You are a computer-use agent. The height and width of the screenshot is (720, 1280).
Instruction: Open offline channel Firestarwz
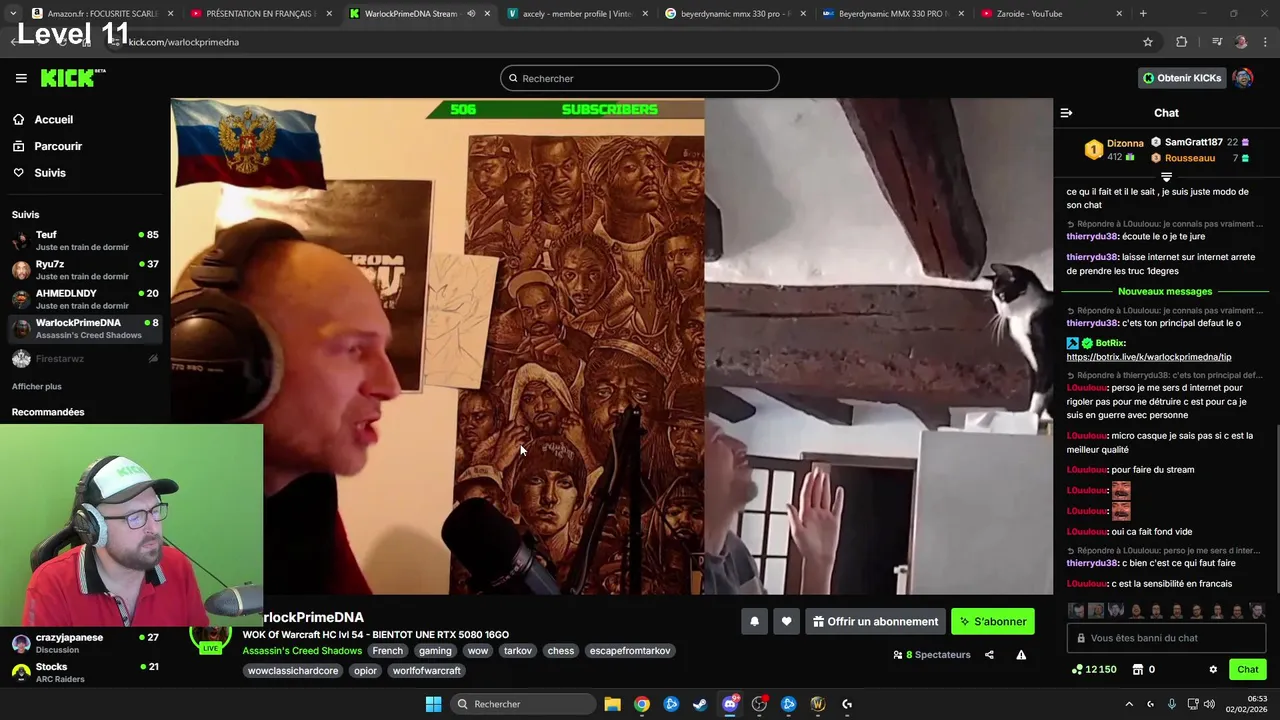point(85,358)
